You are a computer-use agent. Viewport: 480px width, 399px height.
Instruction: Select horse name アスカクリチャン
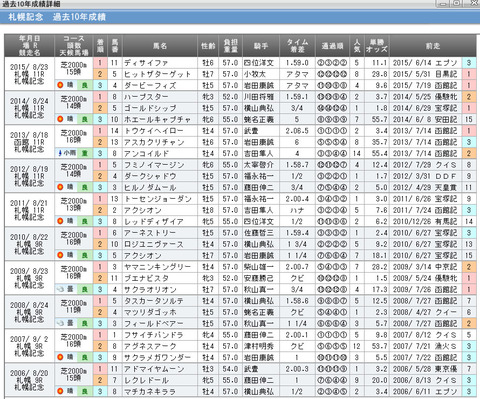pyautogui.click(x=154, y=142)
